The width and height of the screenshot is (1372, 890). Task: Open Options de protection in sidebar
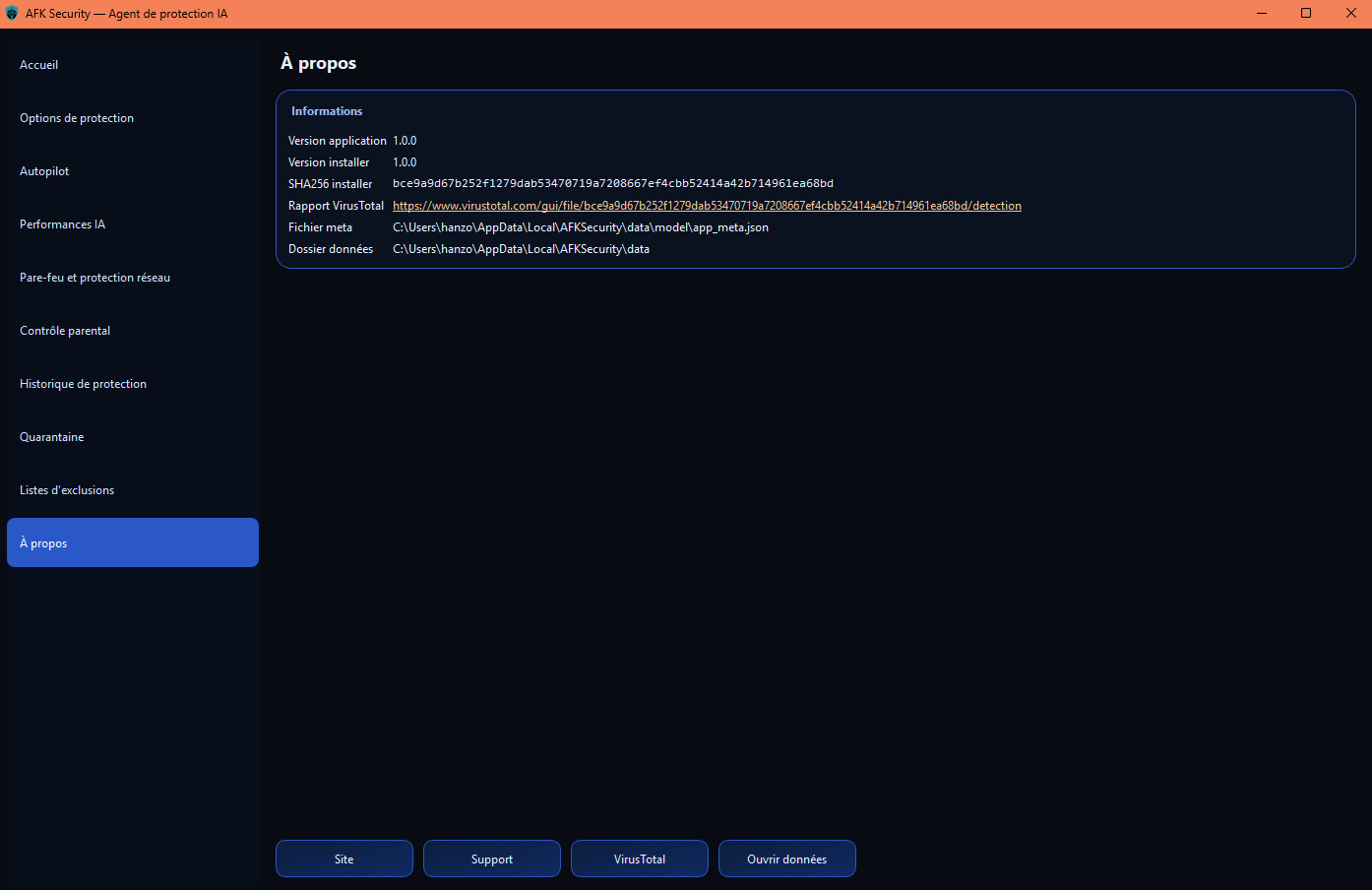pos(77,118)
